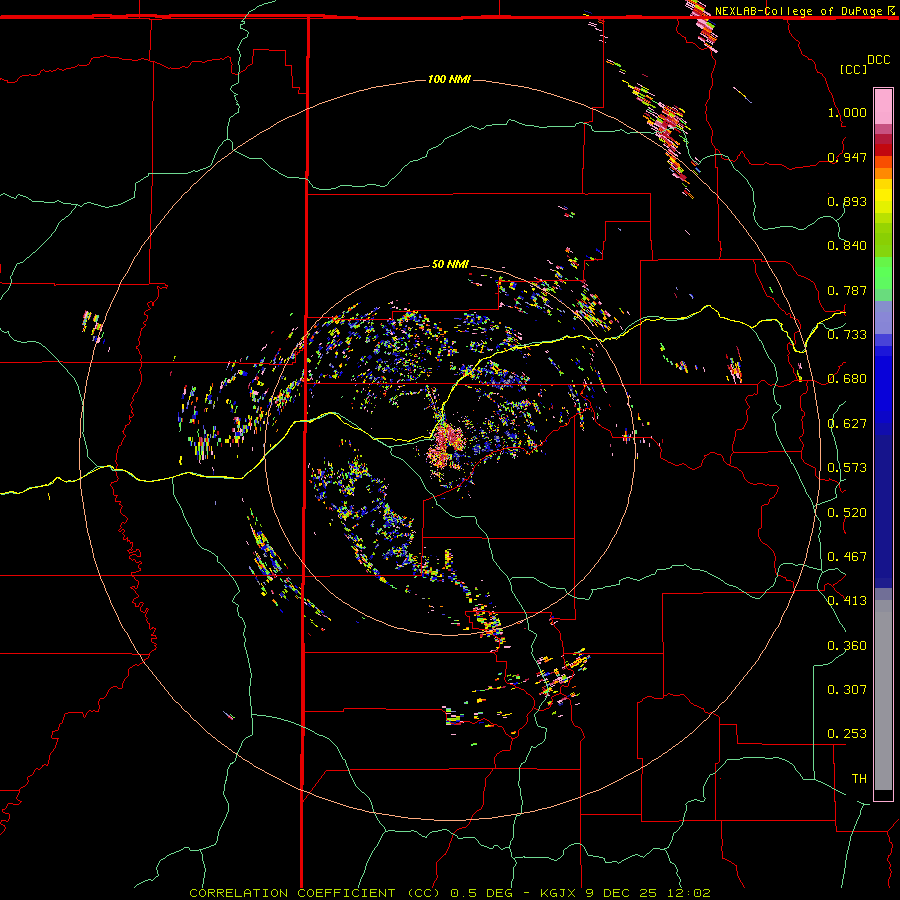Click the 0.253 scale value
The image size is (900, 900).
point(847,734)
